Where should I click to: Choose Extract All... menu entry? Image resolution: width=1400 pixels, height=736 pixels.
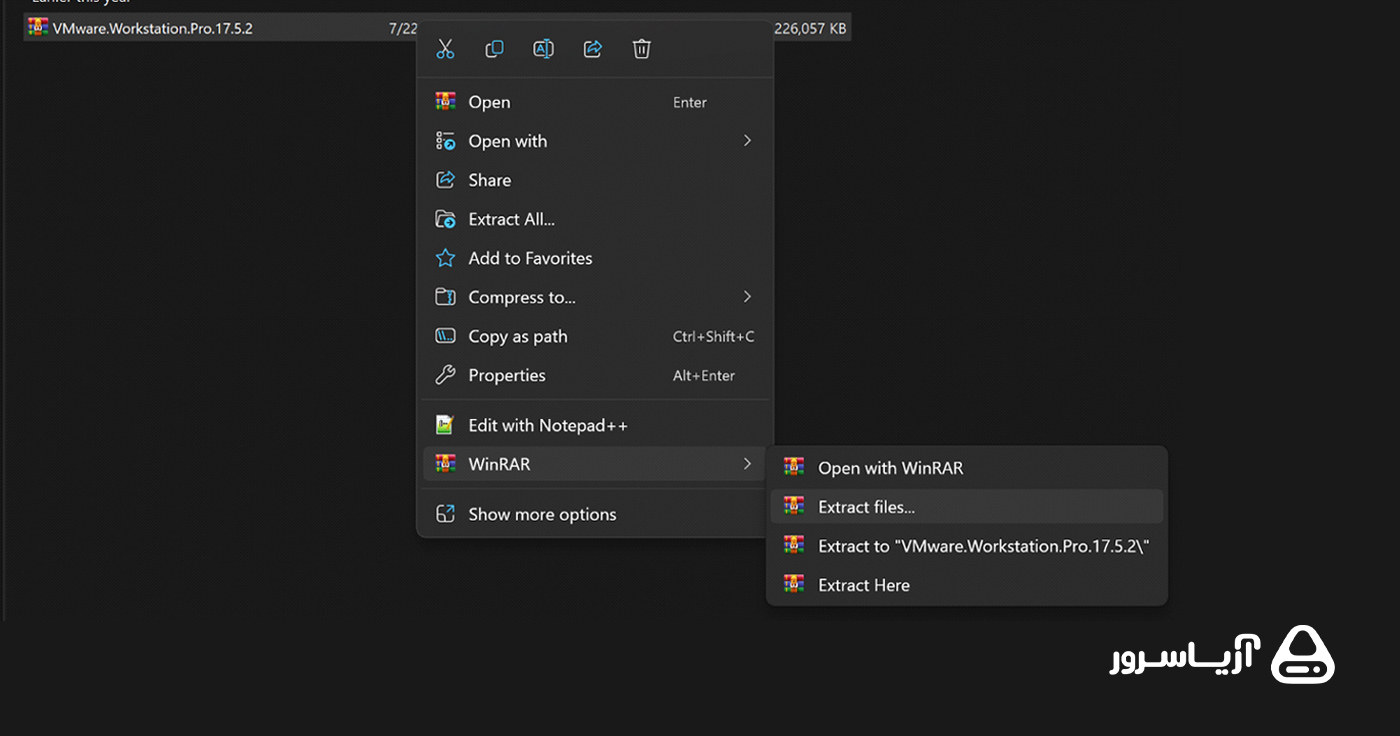click(597, 219)
